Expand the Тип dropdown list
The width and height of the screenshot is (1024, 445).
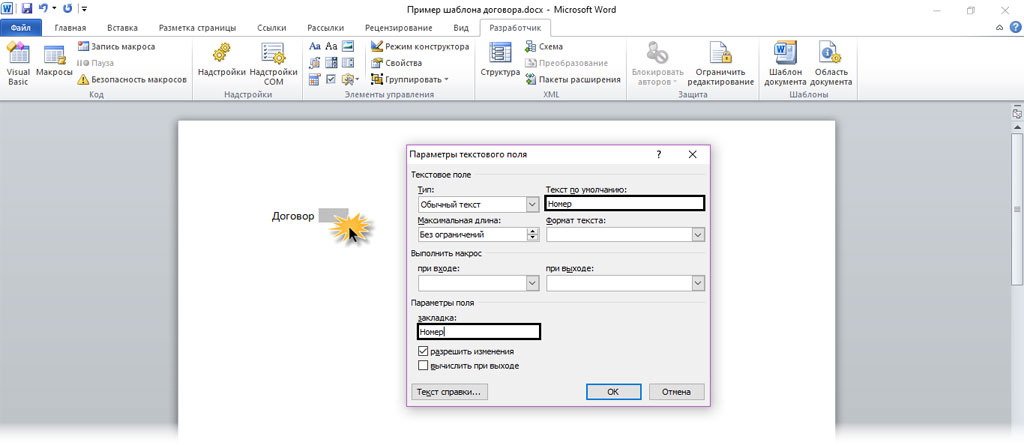[x=532, y=205]
